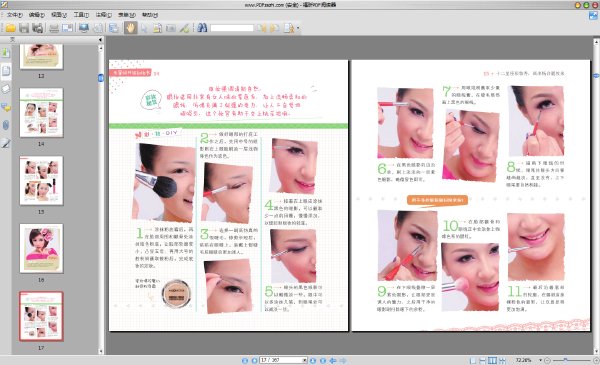Viewport: 600px width, 365px height.
Task: Open the first menu bar item
Action: pos(14,15)
